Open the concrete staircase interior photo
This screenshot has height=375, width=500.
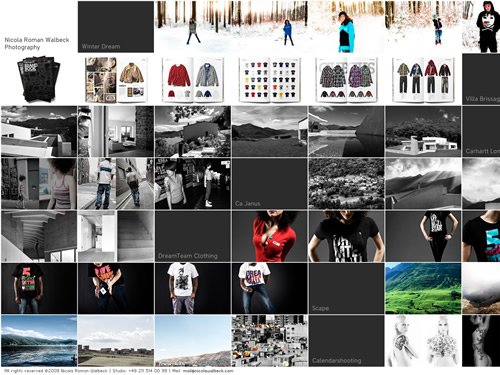pyautogui.click(x=39, y=236)
